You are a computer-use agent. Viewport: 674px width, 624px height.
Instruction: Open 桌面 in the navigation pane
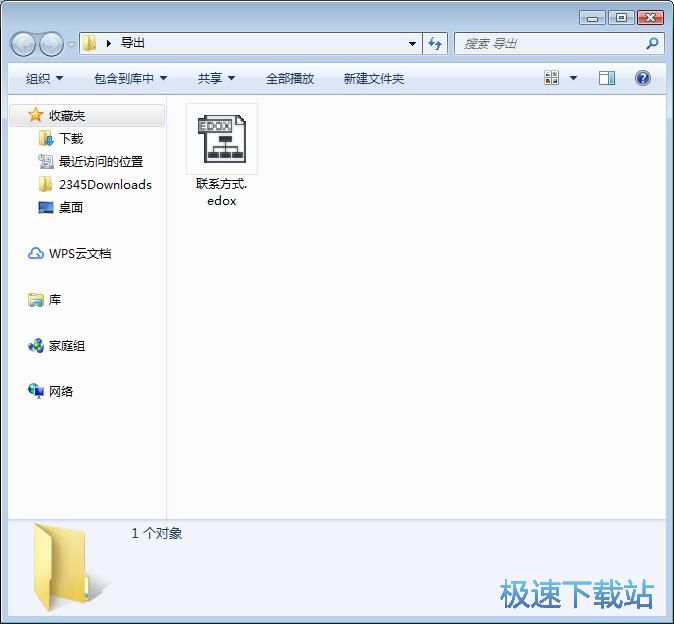point(61,208)
